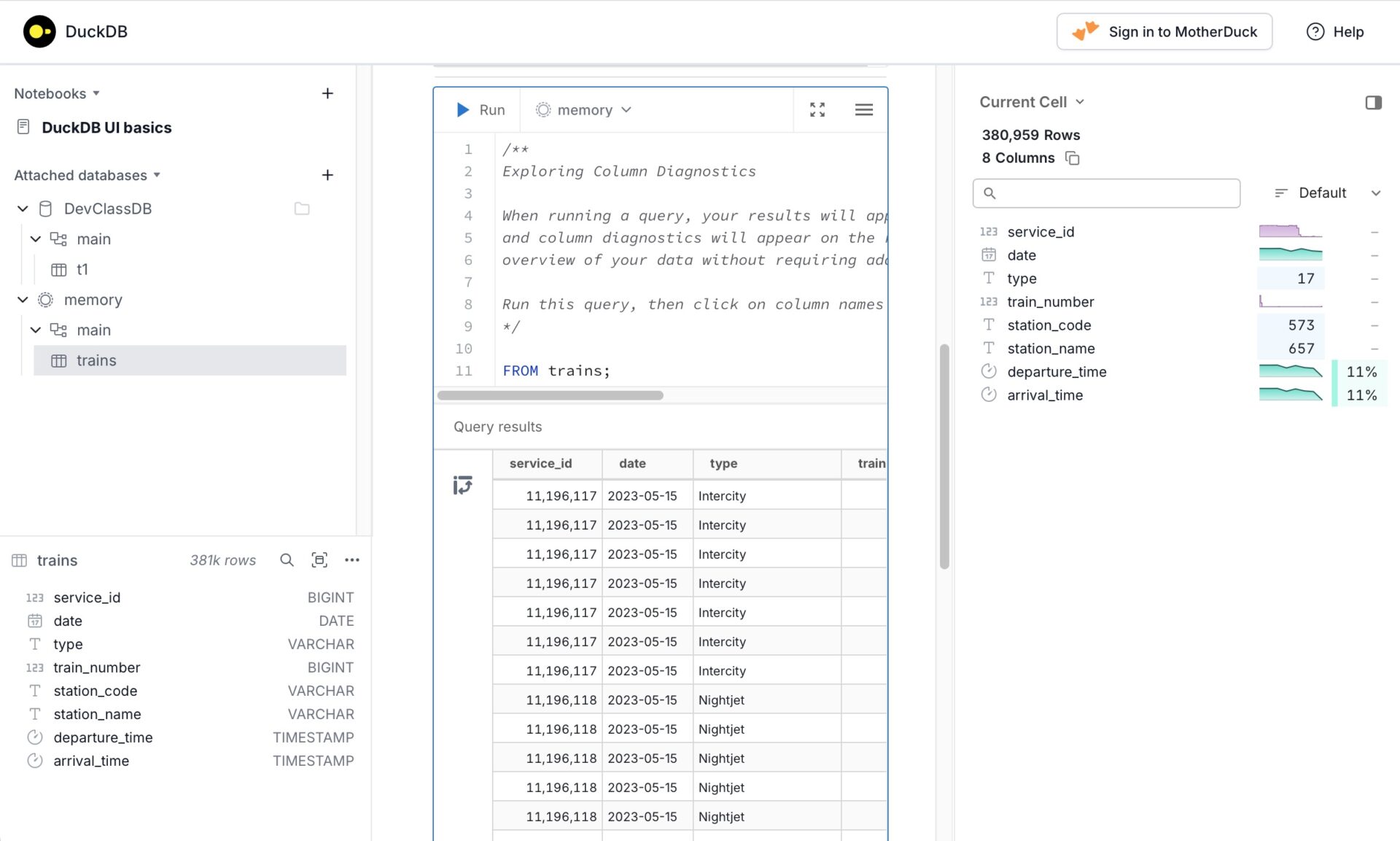Click the column search field in diagnostics panel

[1106, 193]
